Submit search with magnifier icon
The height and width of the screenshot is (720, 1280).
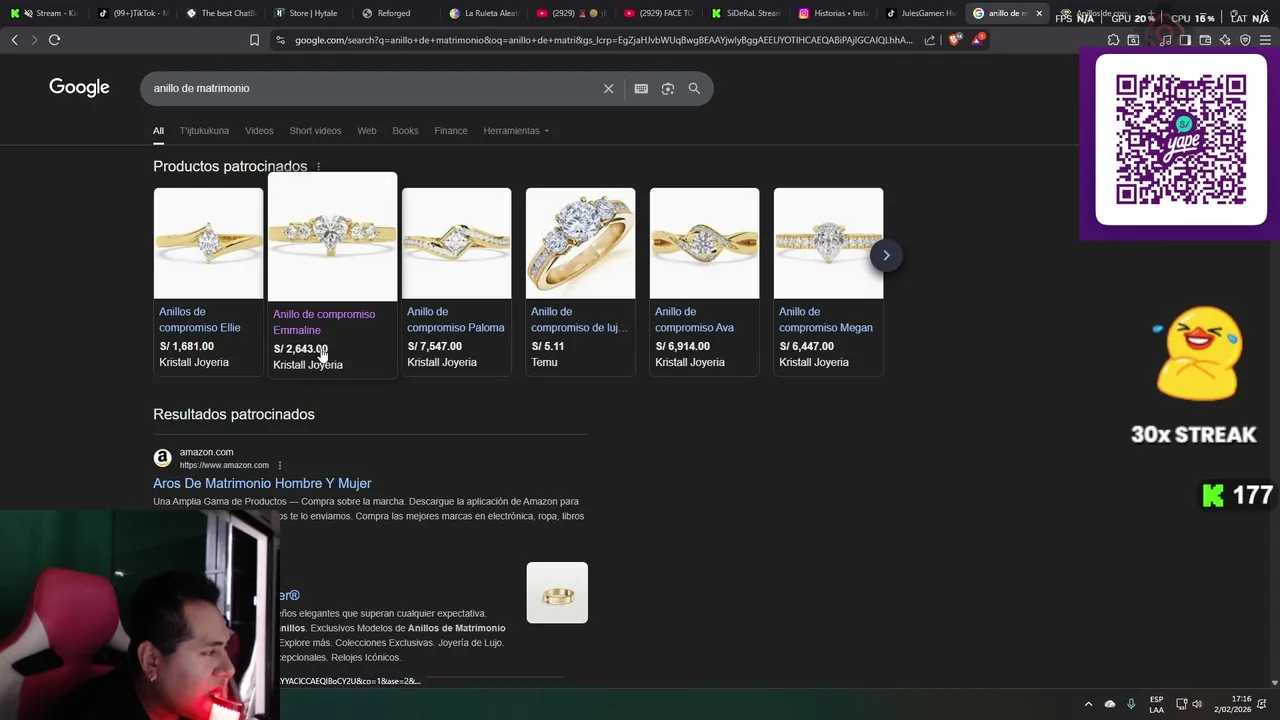click(694, 88)
